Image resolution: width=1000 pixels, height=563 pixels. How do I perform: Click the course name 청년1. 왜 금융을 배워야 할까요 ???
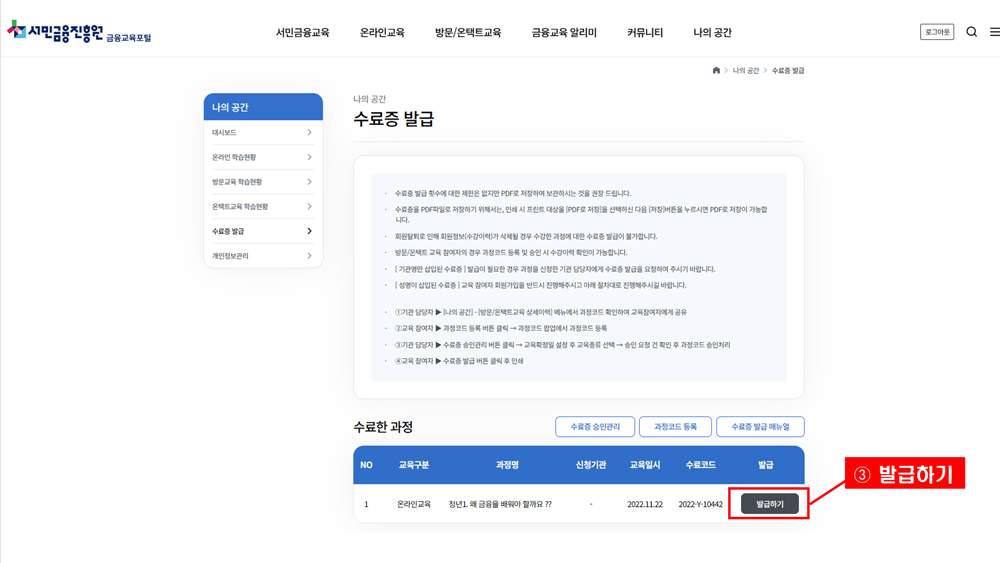tap(500, 504)
